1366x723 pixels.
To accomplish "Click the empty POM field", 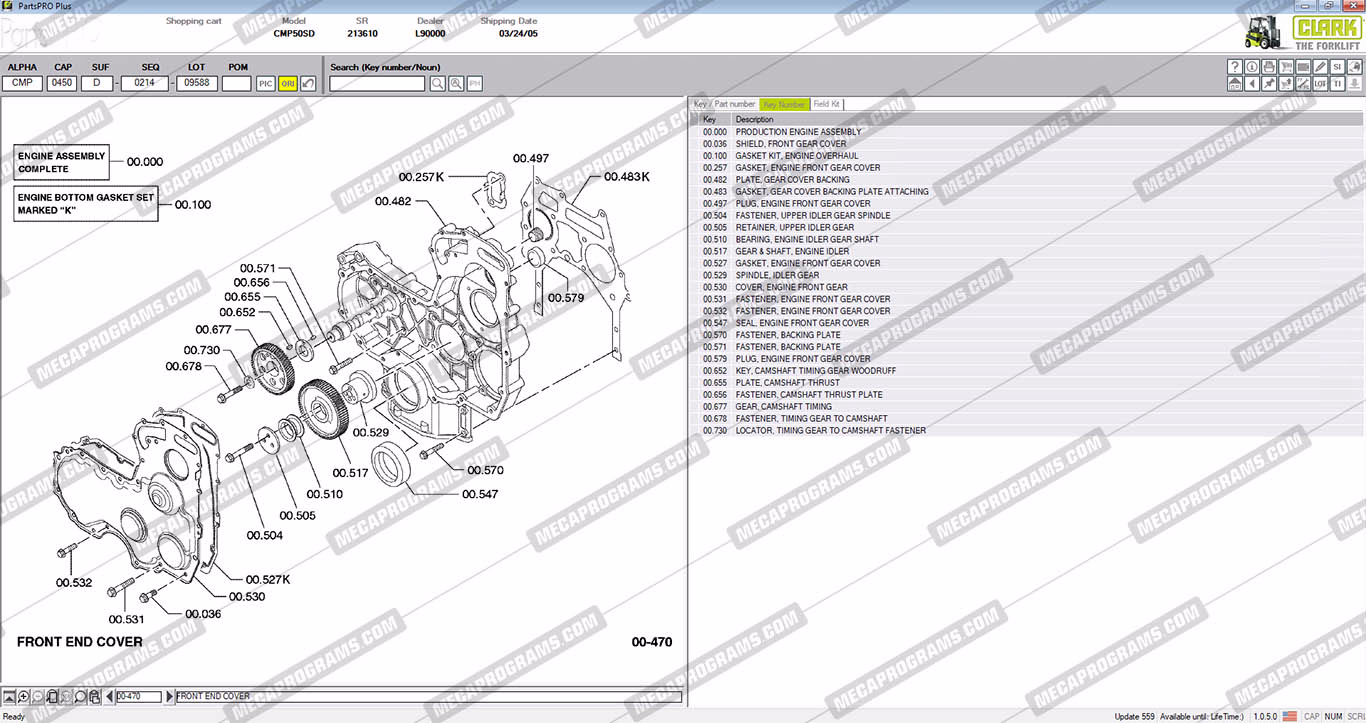I will [x=236, y=83].
